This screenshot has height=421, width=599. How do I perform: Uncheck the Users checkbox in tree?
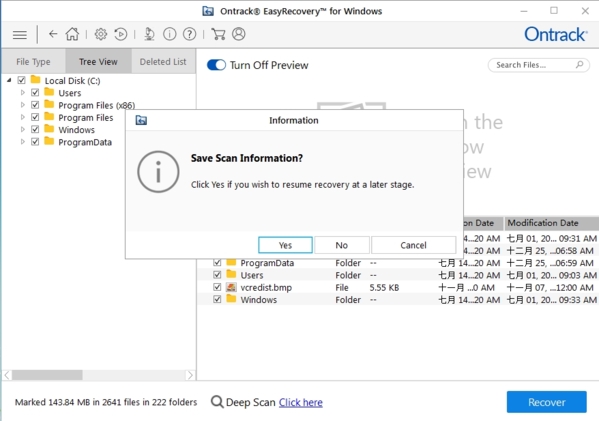point(35,92)
